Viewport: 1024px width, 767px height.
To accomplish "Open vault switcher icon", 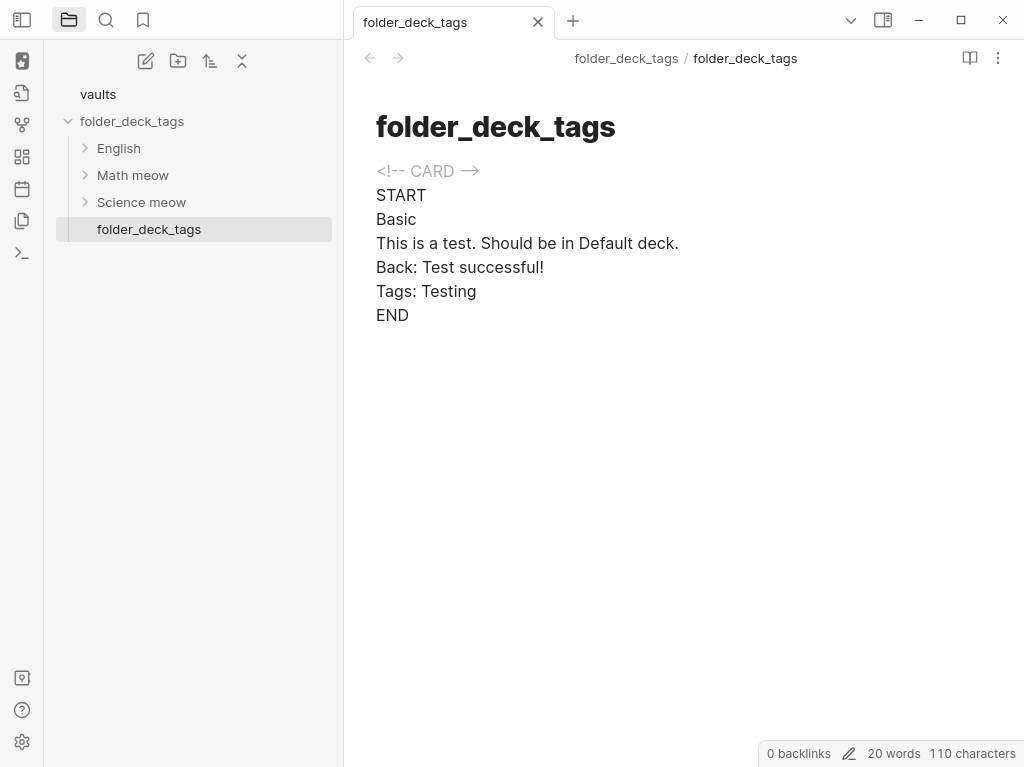I will pyautogui.click(x=22, y=678).
